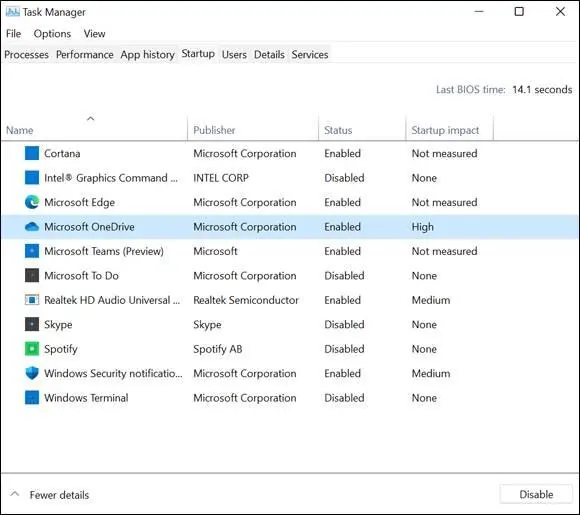Select the Microsoft Teams (Preview) row name

(104, 251)
